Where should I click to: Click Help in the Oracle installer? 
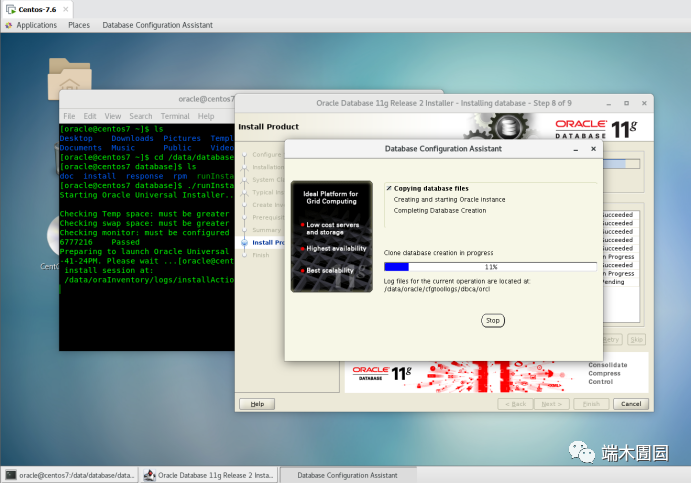point(257,404)
